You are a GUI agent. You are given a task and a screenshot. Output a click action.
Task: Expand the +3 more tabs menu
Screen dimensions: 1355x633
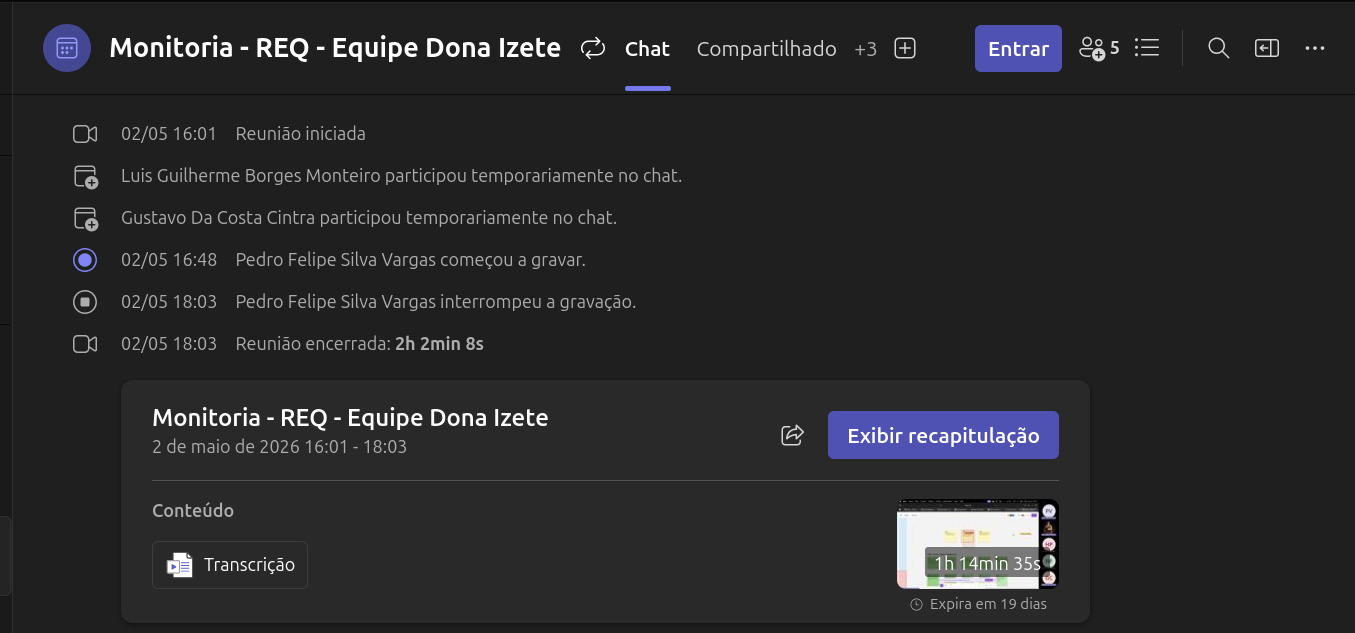(x=865, y=49)
